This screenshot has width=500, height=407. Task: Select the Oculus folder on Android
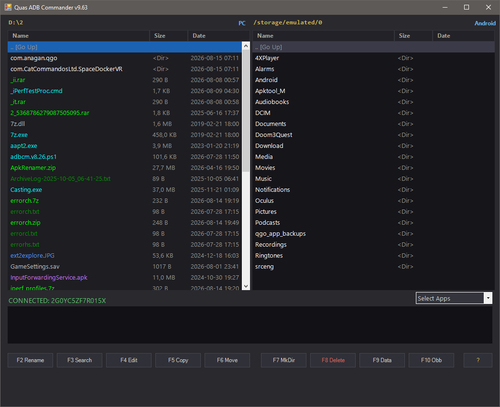click(x=373, y=200)
